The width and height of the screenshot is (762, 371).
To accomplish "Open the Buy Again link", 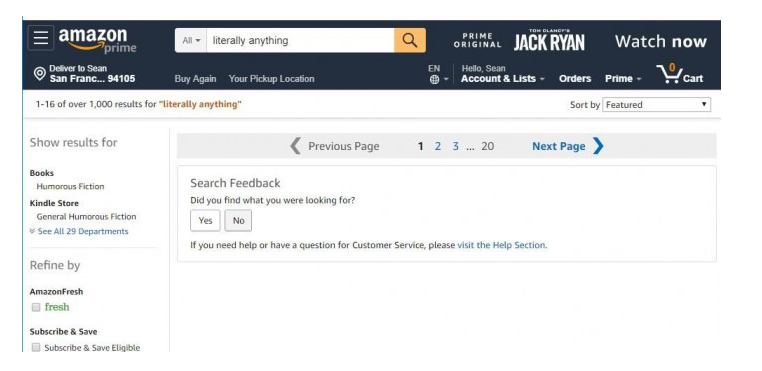I will point(195,79).
